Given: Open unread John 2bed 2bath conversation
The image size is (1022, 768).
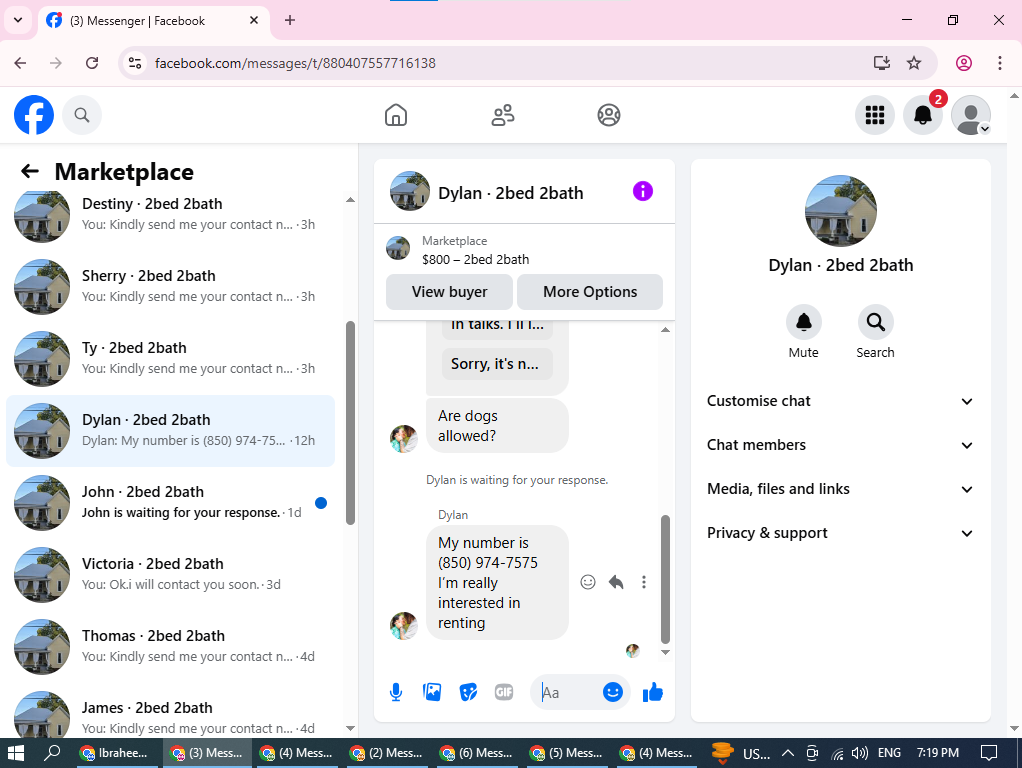Looking at the screenshot, I should 171,503.
